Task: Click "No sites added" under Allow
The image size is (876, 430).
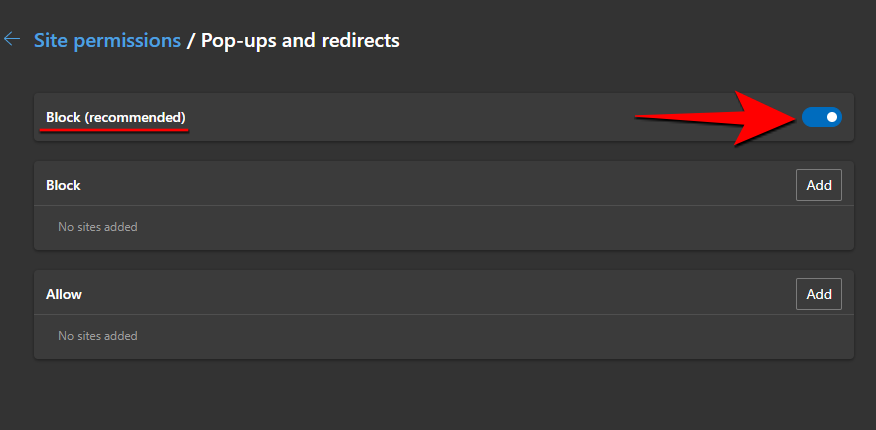Action: pos(98,336)
